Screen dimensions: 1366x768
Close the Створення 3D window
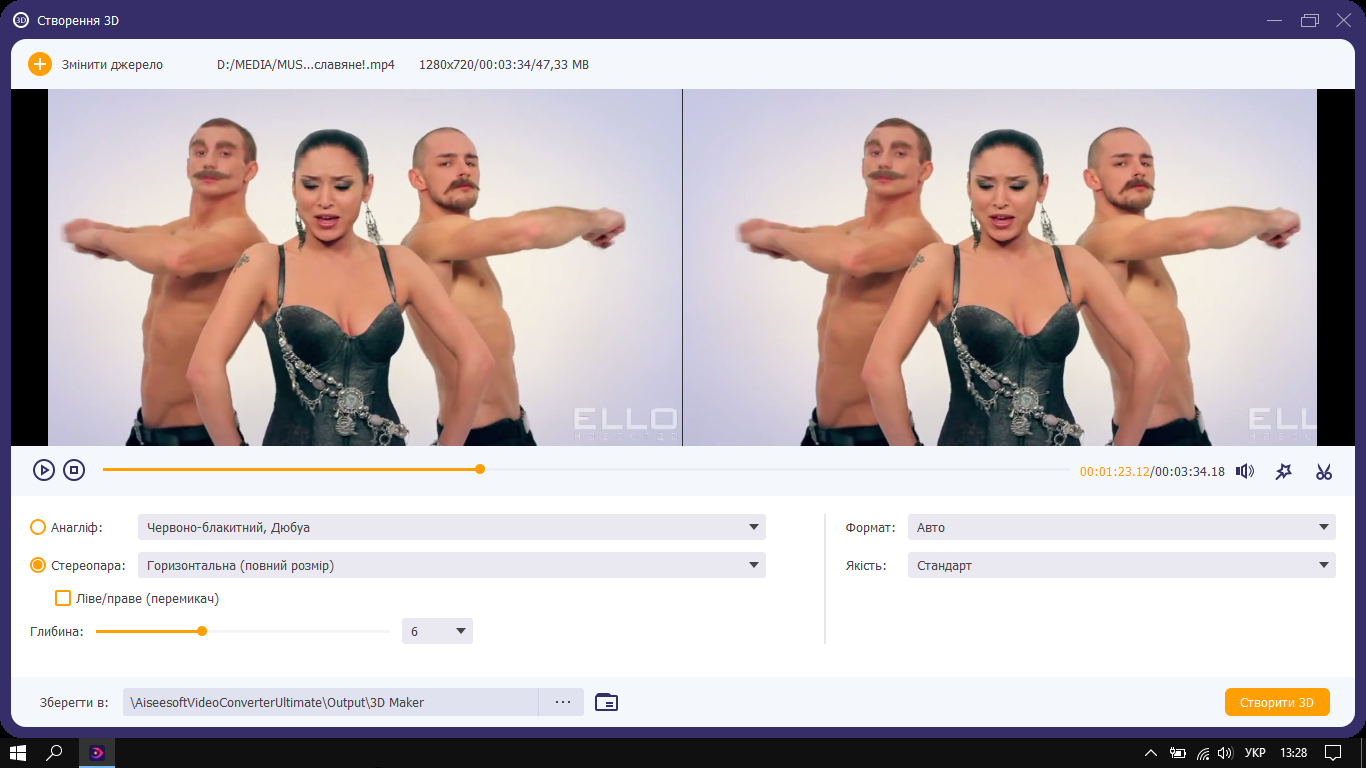pyautogui.click(x=1343, y=20)
